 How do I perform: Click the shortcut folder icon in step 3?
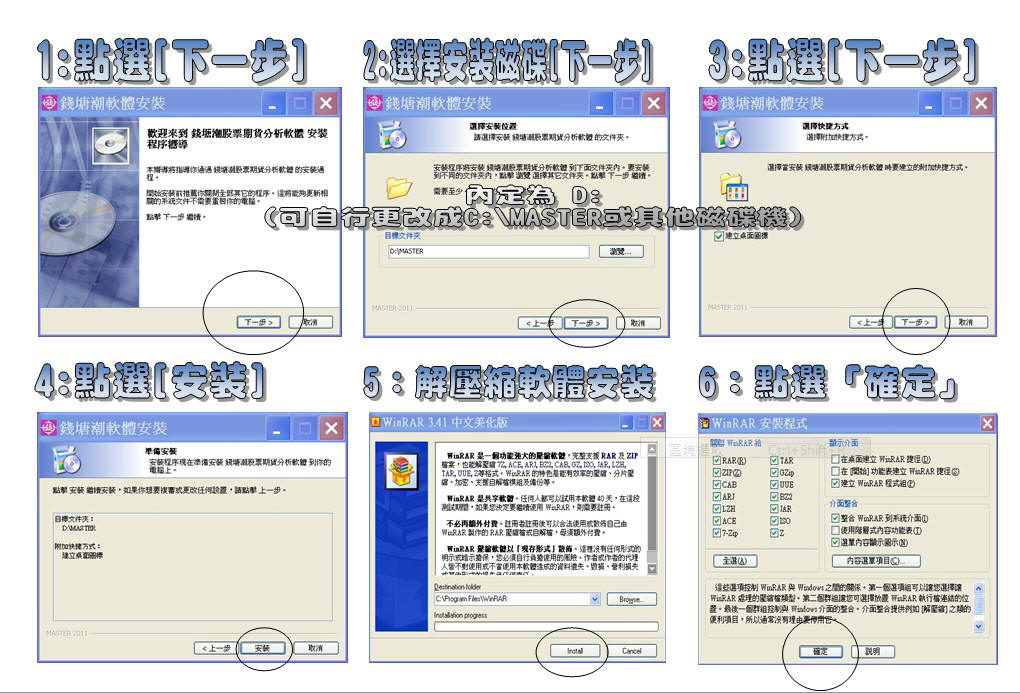pyautogui.click(x=733, y=187)
